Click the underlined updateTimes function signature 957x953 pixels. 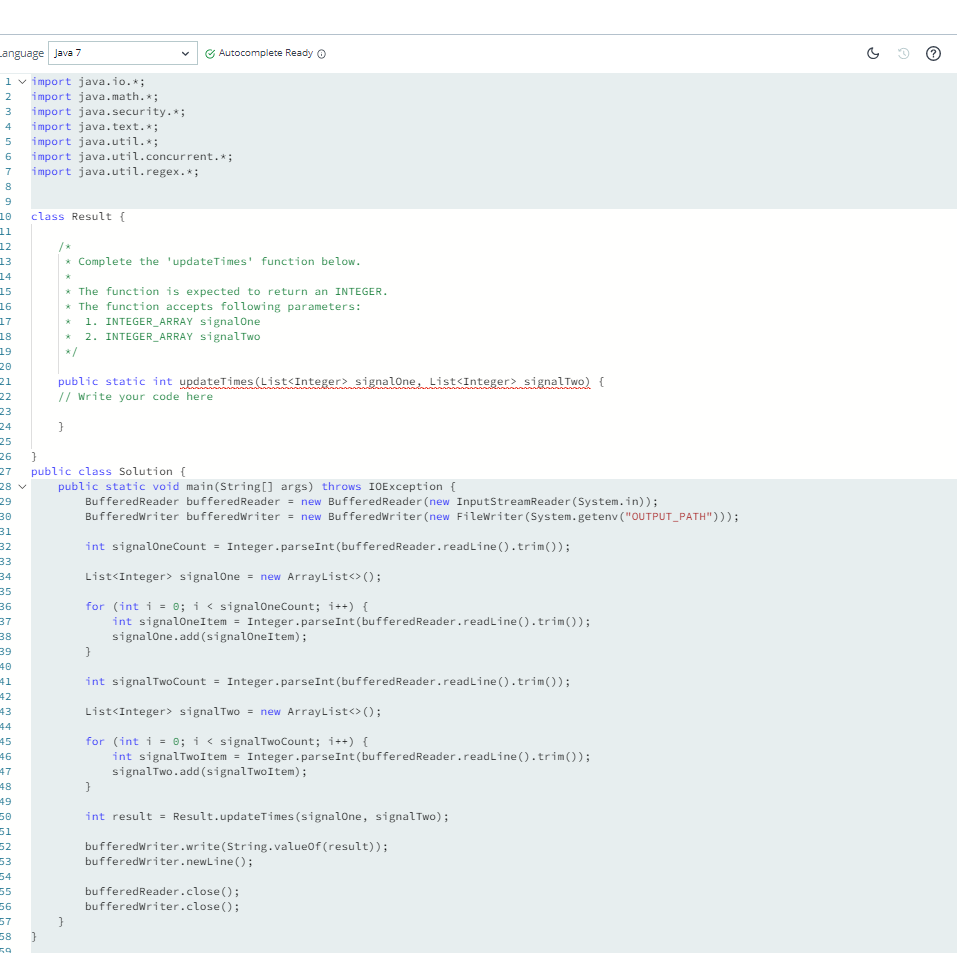(388, 381)
